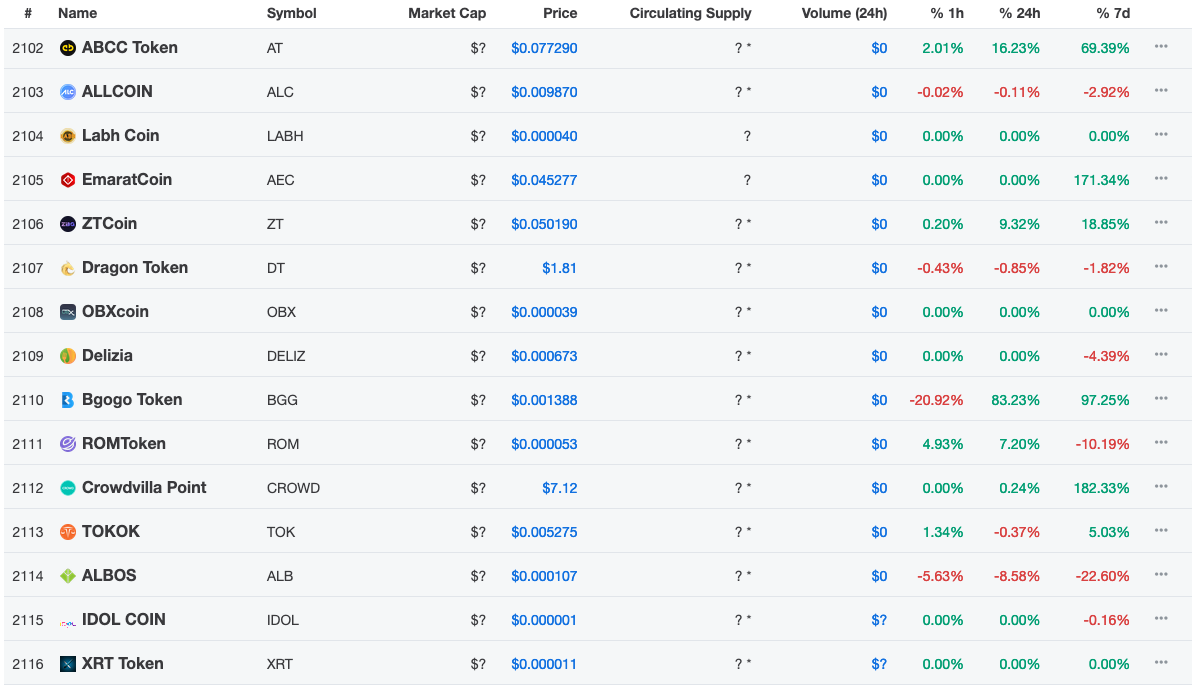Viewport: 1198px width, 690px height.
Task: Click the ROMToken logo icon
Action: 68,444
